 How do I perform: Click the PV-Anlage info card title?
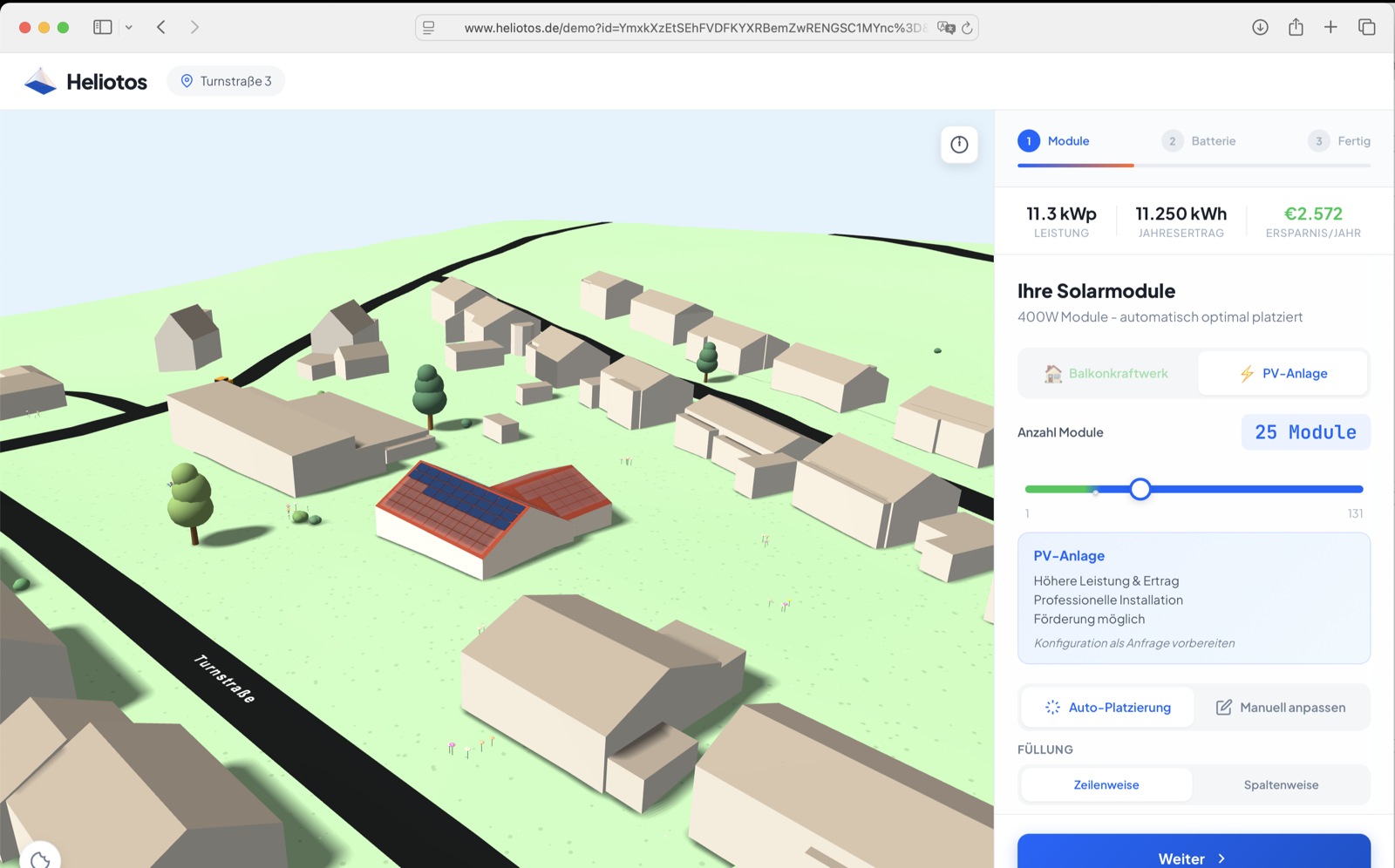(x=1069, y=556)
